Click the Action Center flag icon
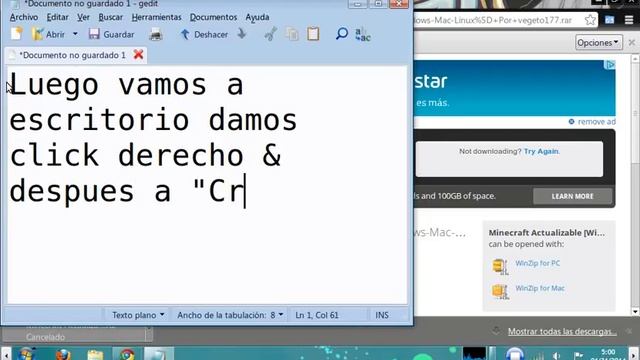The image size is (640, 360). [x=578, y=356]
